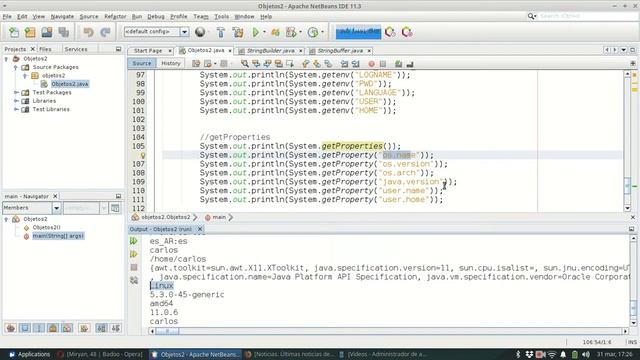Toggle Sort by Name button in Navigator
The image size is (640, 360).
(x=102, y=328)
